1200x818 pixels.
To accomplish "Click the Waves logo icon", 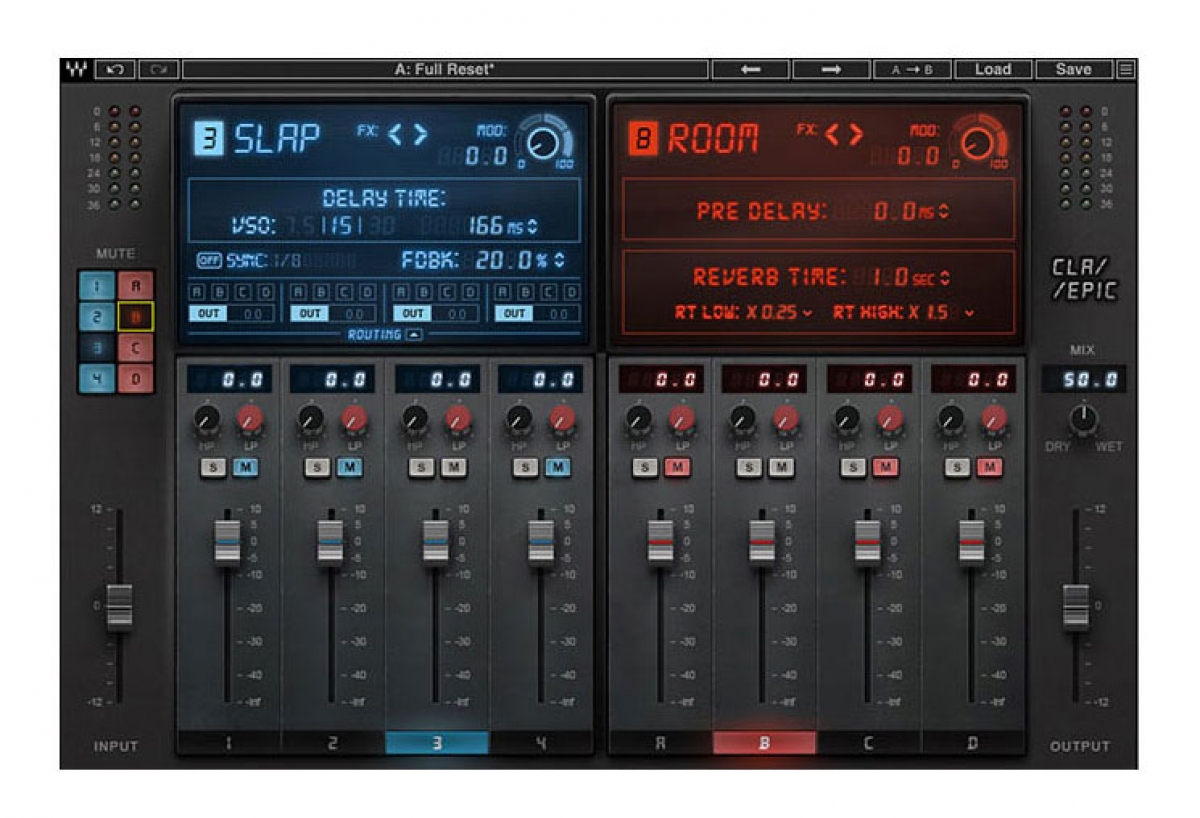I will 76,70.
